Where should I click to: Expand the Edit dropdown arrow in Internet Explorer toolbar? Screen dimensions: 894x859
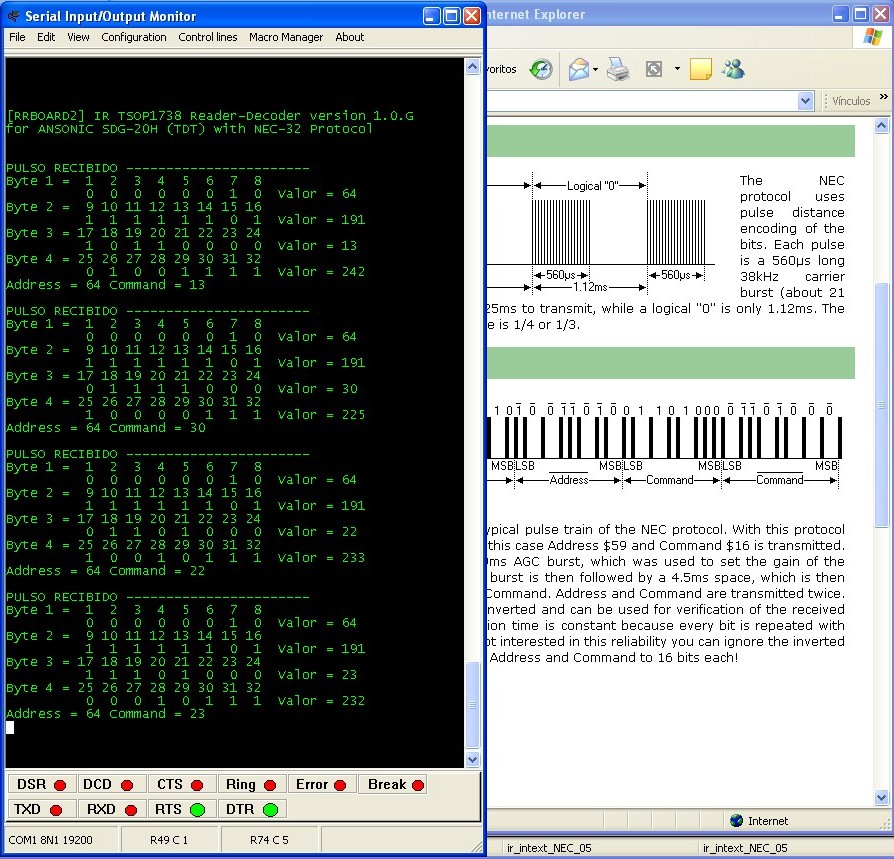click(677, 69)
